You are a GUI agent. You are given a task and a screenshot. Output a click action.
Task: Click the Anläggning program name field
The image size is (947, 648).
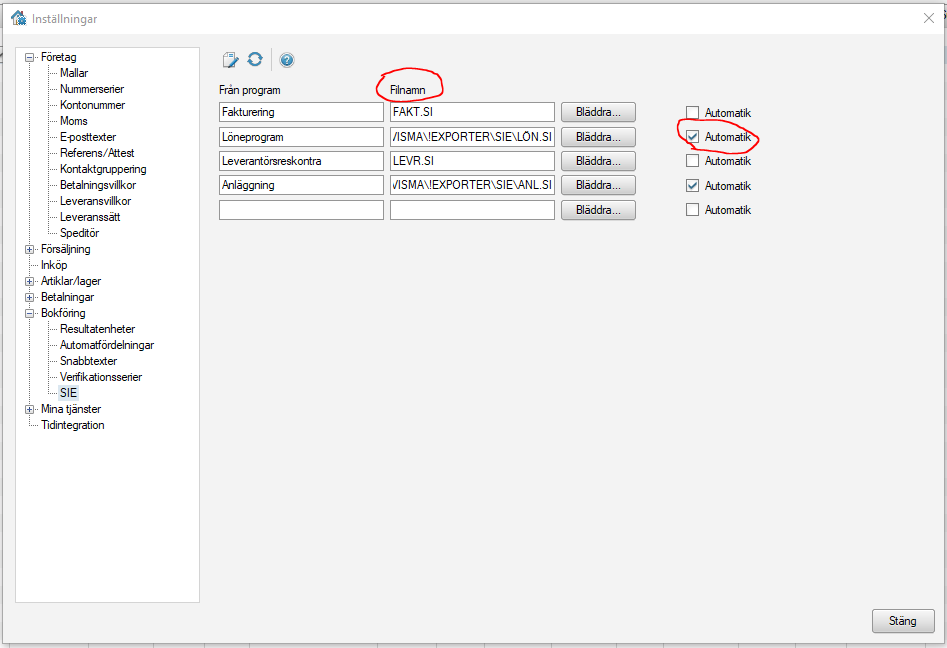pyautogui.click(x=301, y=185)
